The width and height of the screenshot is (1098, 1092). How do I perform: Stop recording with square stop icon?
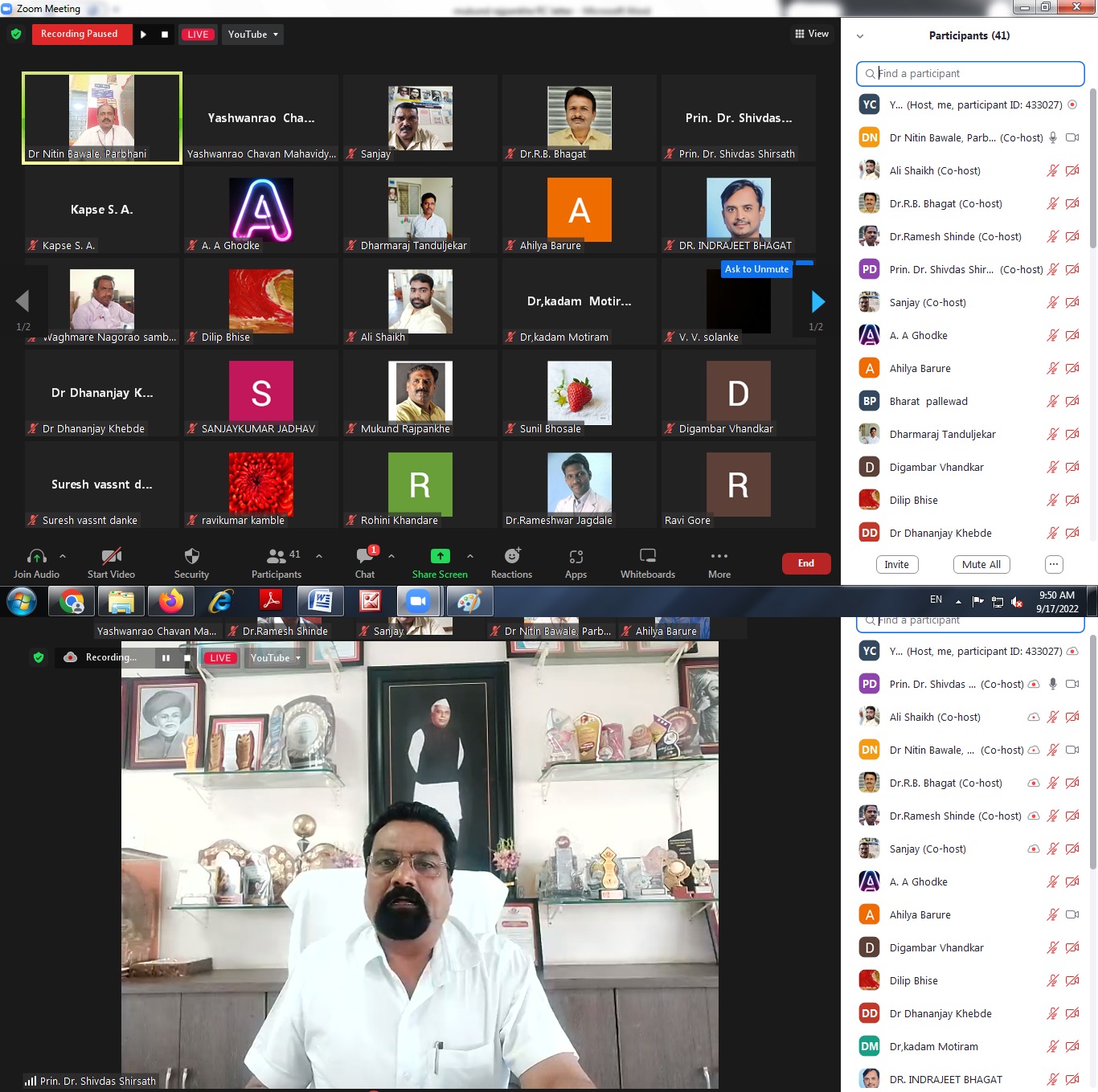click(x=165, y=35)
